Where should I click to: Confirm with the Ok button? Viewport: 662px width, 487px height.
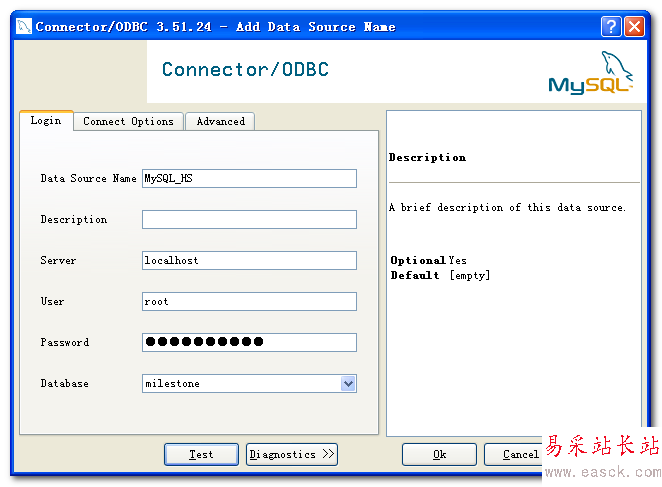pos(440,454)
